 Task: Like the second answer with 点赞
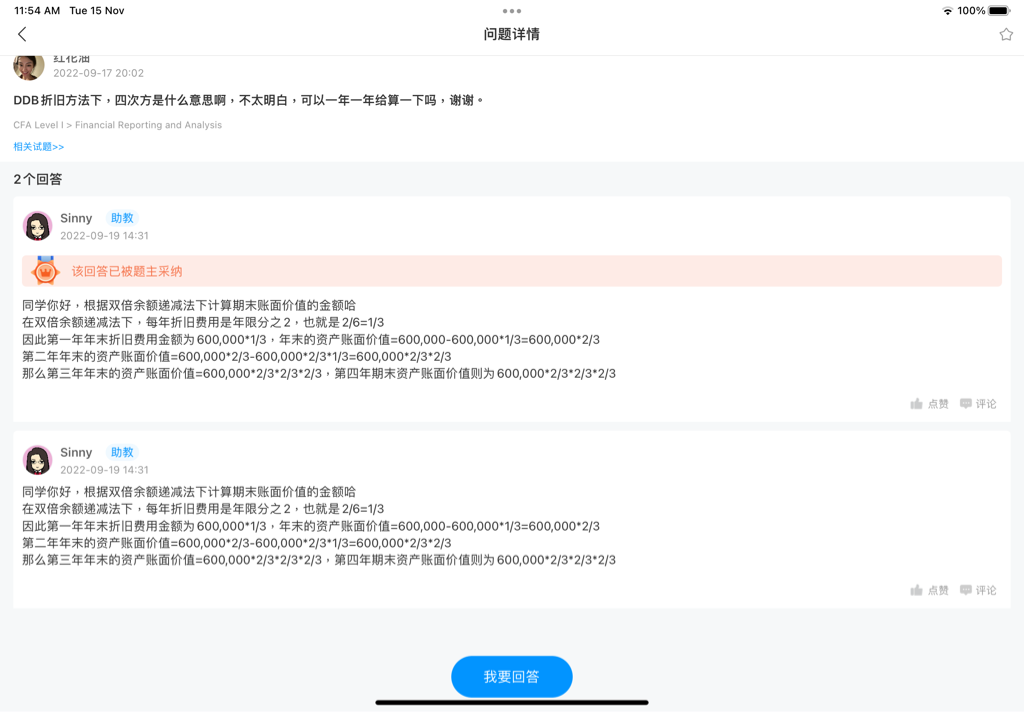(929, 590)
